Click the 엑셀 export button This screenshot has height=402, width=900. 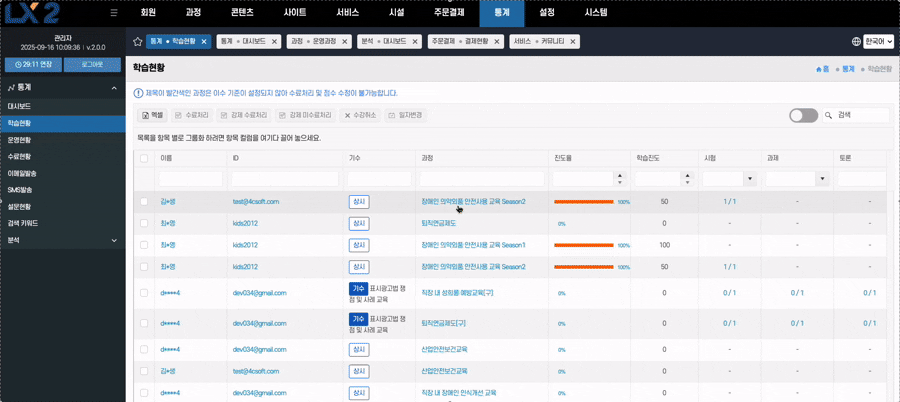152,115
